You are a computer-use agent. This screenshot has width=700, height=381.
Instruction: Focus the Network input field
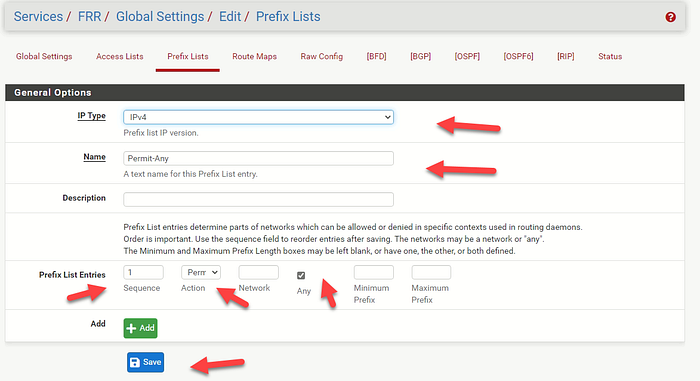258,272
